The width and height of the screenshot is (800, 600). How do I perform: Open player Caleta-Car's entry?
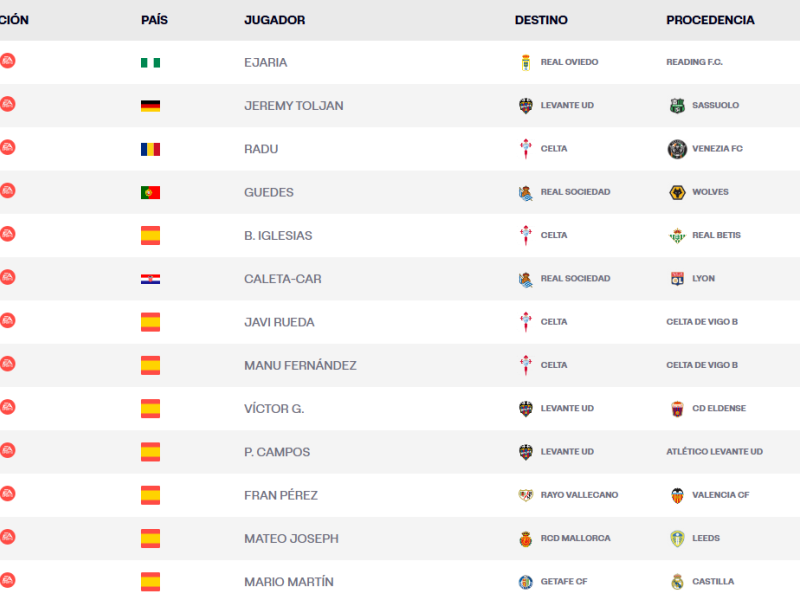282,279
